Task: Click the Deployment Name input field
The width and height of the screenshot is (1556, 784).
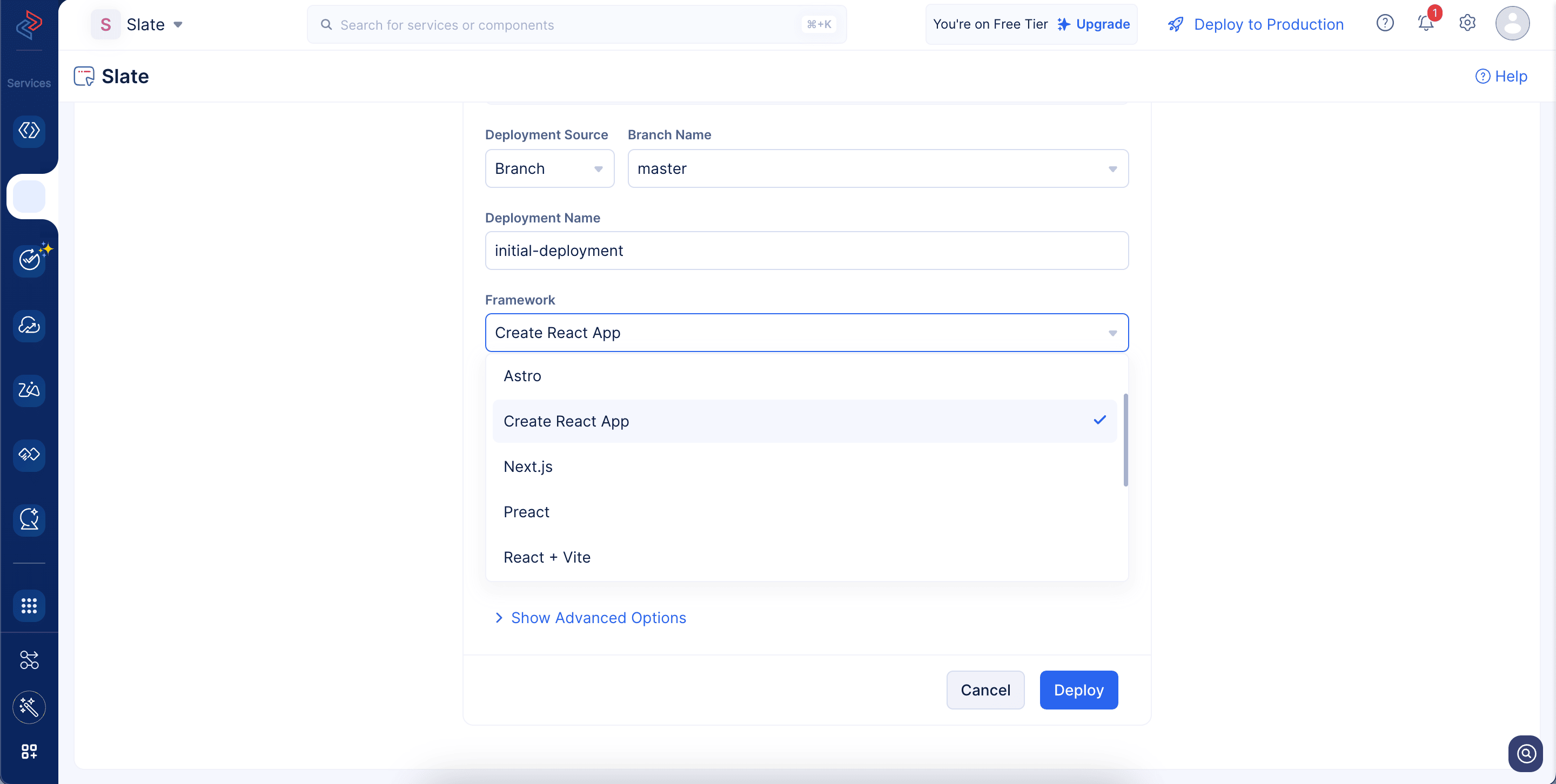Action: 807,251
